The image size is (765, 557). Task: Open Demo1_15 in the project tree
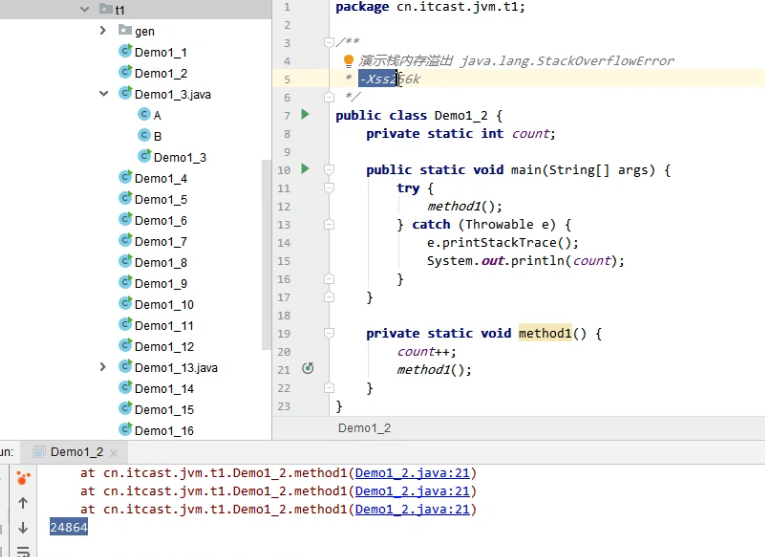[x=164, y=409]
